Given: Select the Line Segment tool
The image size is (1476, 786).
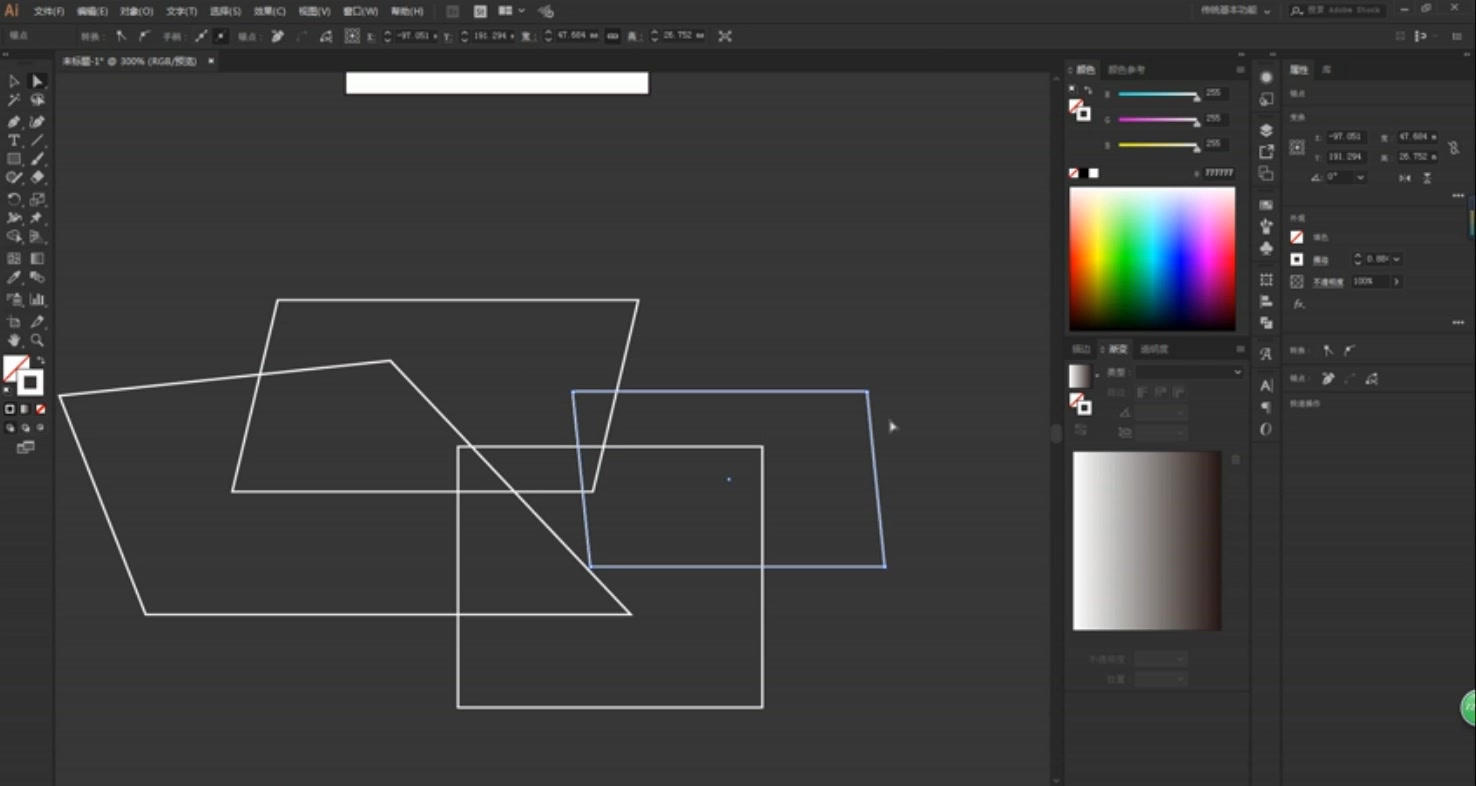Looking at the screenshot, I should [x=37, y=140].
